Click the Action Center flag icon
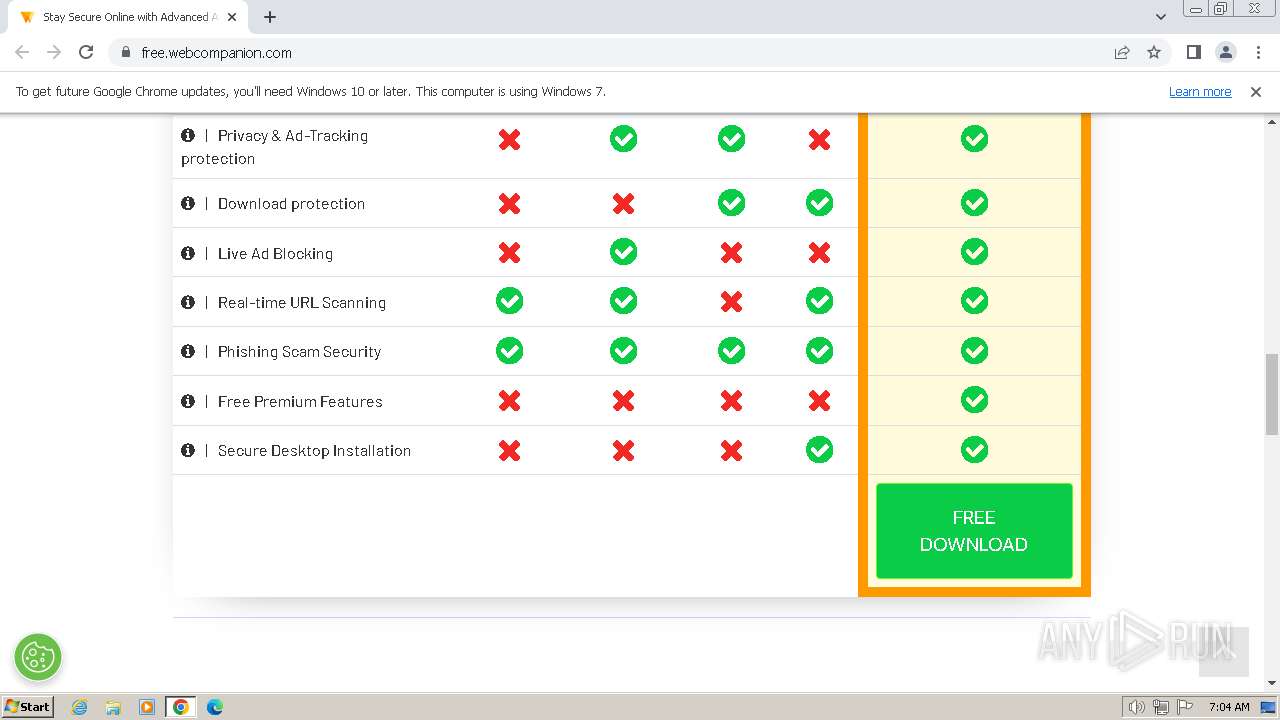 [x=1185, y=707]
